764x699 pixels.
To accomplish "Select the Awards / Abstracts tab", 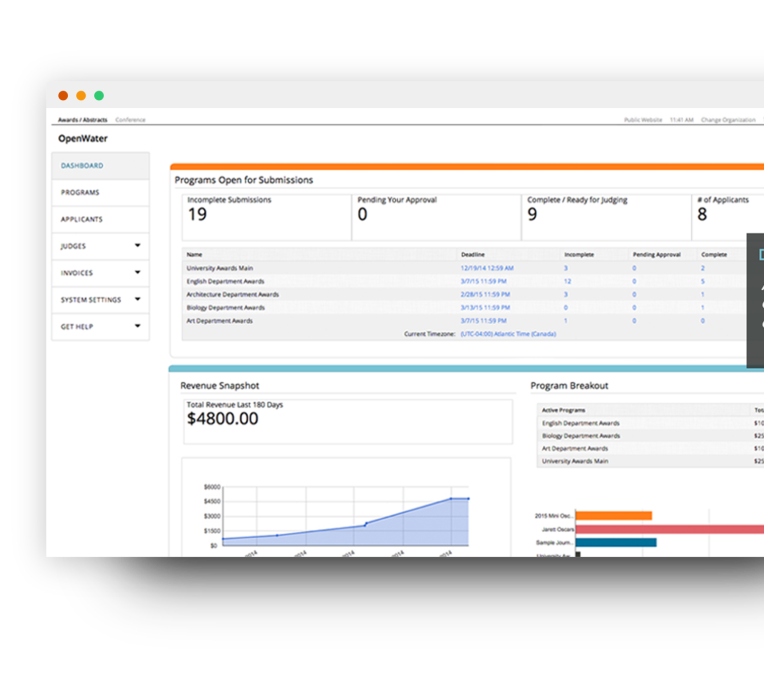I will click(x=82, y=120).
